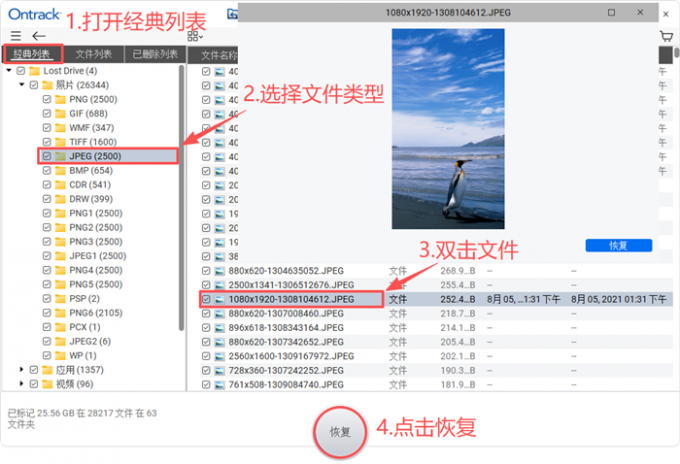Viewport: 680px width, 464px height.
Task: Select the PNG5 (2500) folder
Action: tap(96, 285)
